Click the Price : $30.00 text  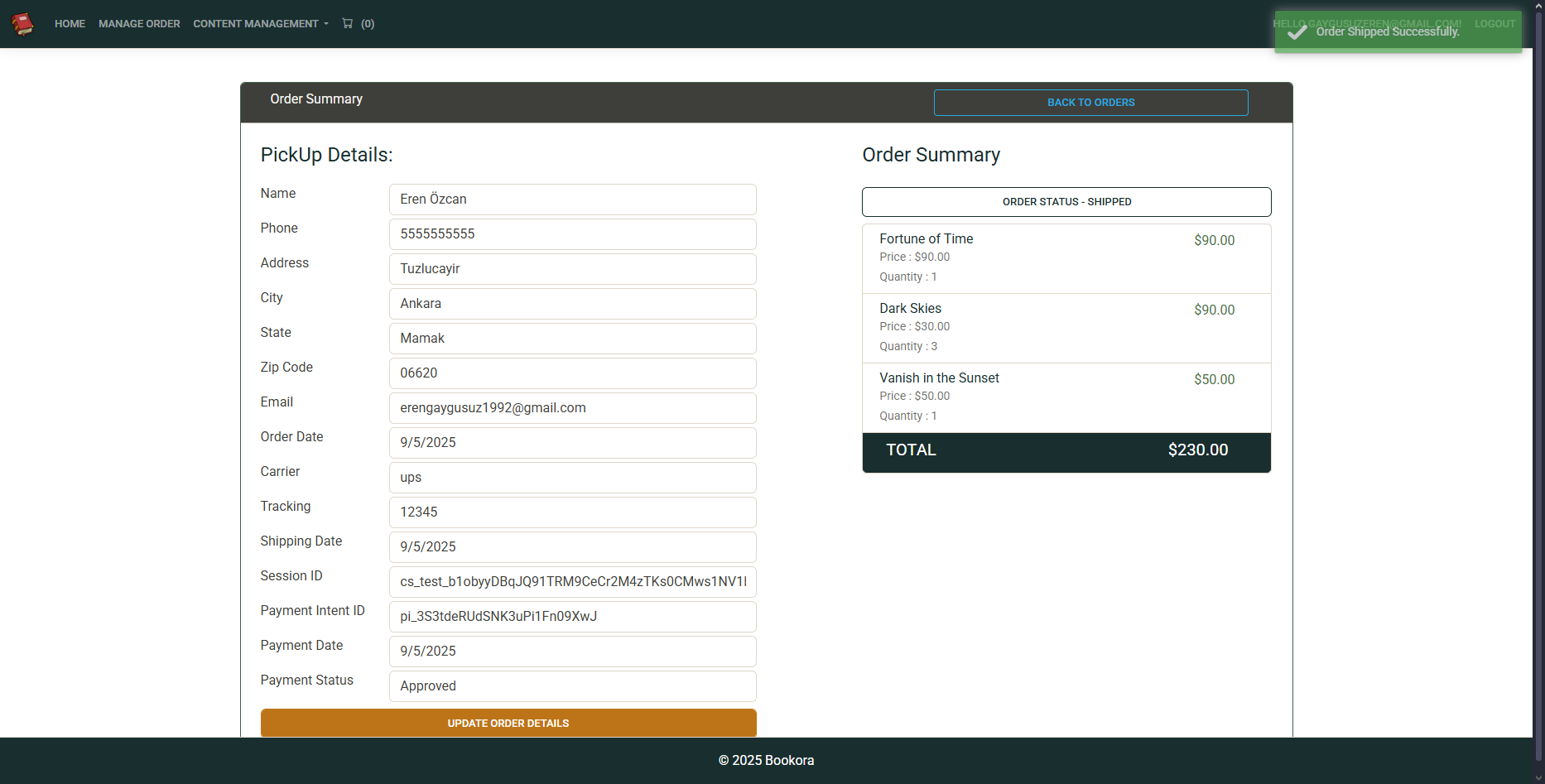914,327
